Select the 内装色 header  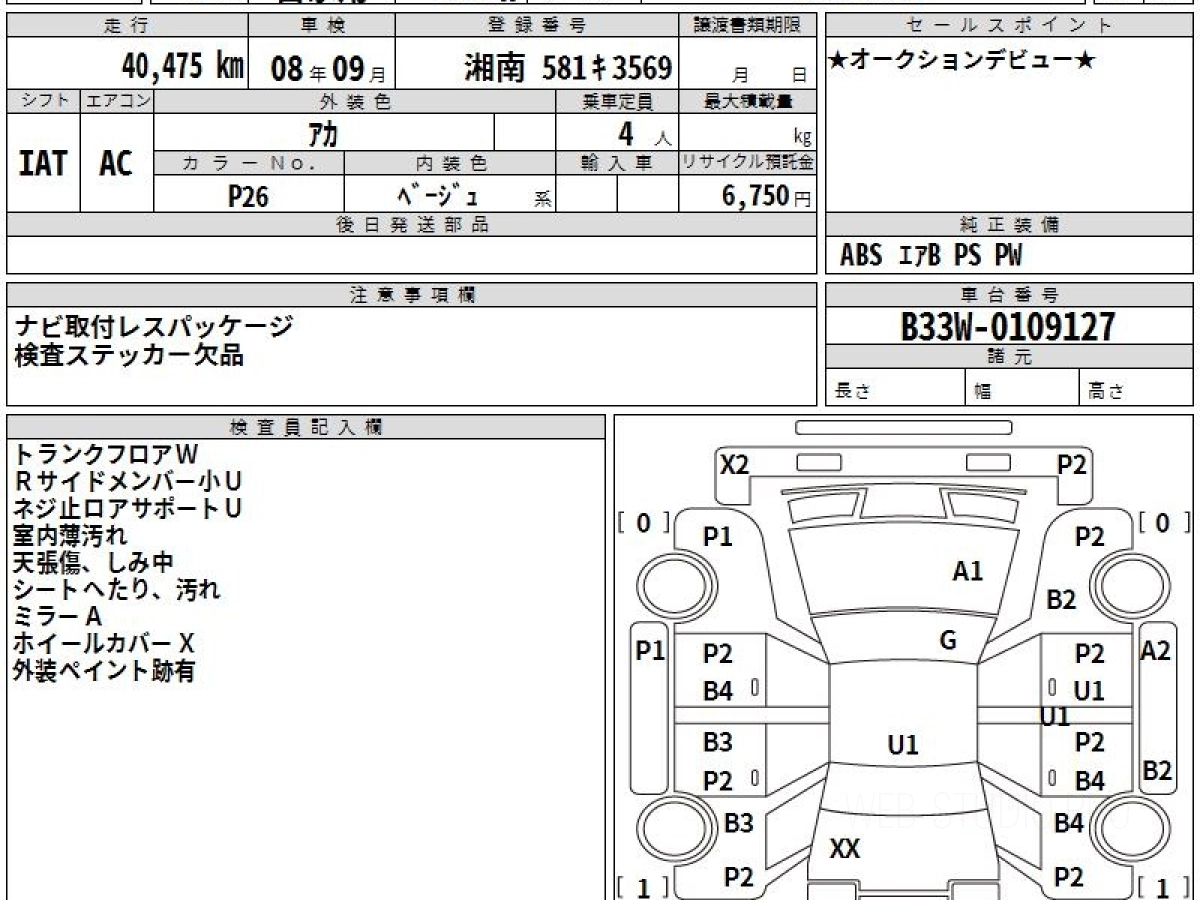[450, 163]
